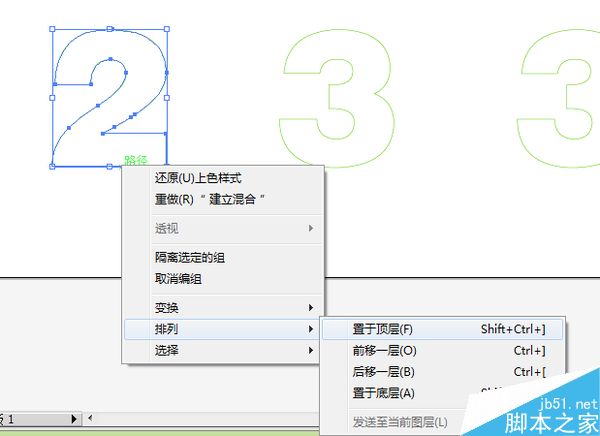Choose 前移一层(O) to bring forward
The image size is (600, 436).
(442, 351)
